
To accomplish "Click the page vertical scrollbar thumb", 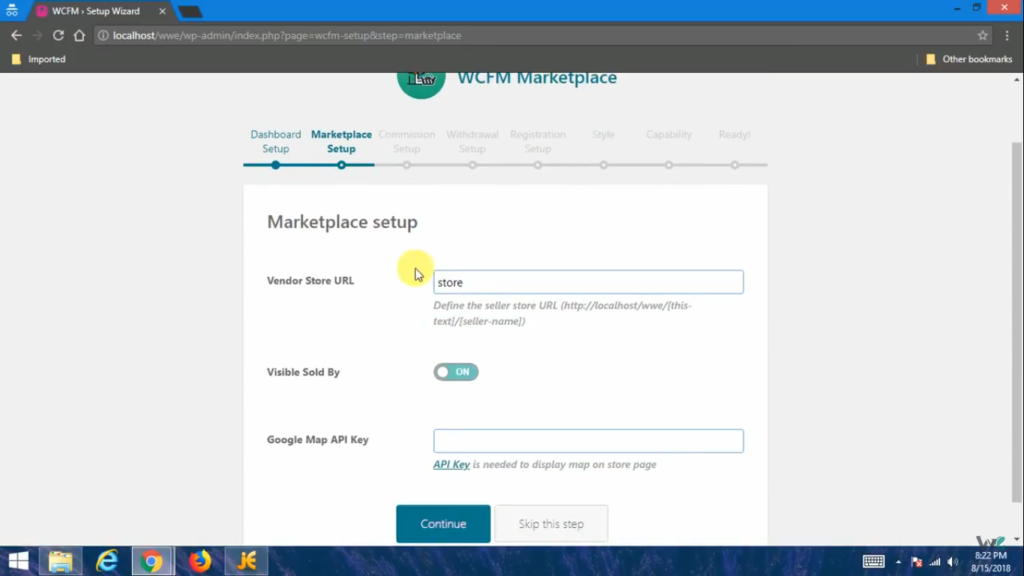I will [1017, 322].
